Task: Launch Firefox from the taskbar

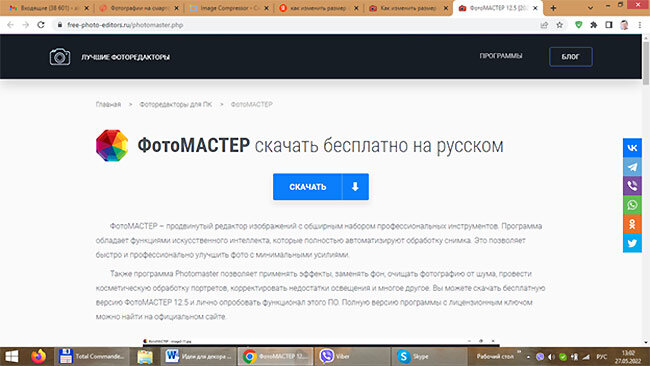Action: (39, 356)
